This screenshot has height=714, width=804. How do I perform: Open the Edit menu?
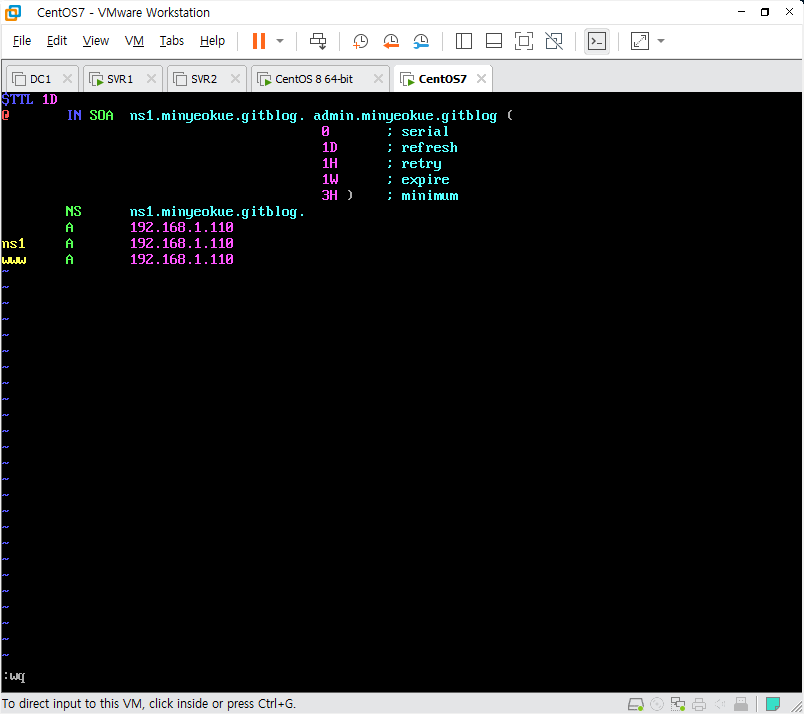point(56,41)
